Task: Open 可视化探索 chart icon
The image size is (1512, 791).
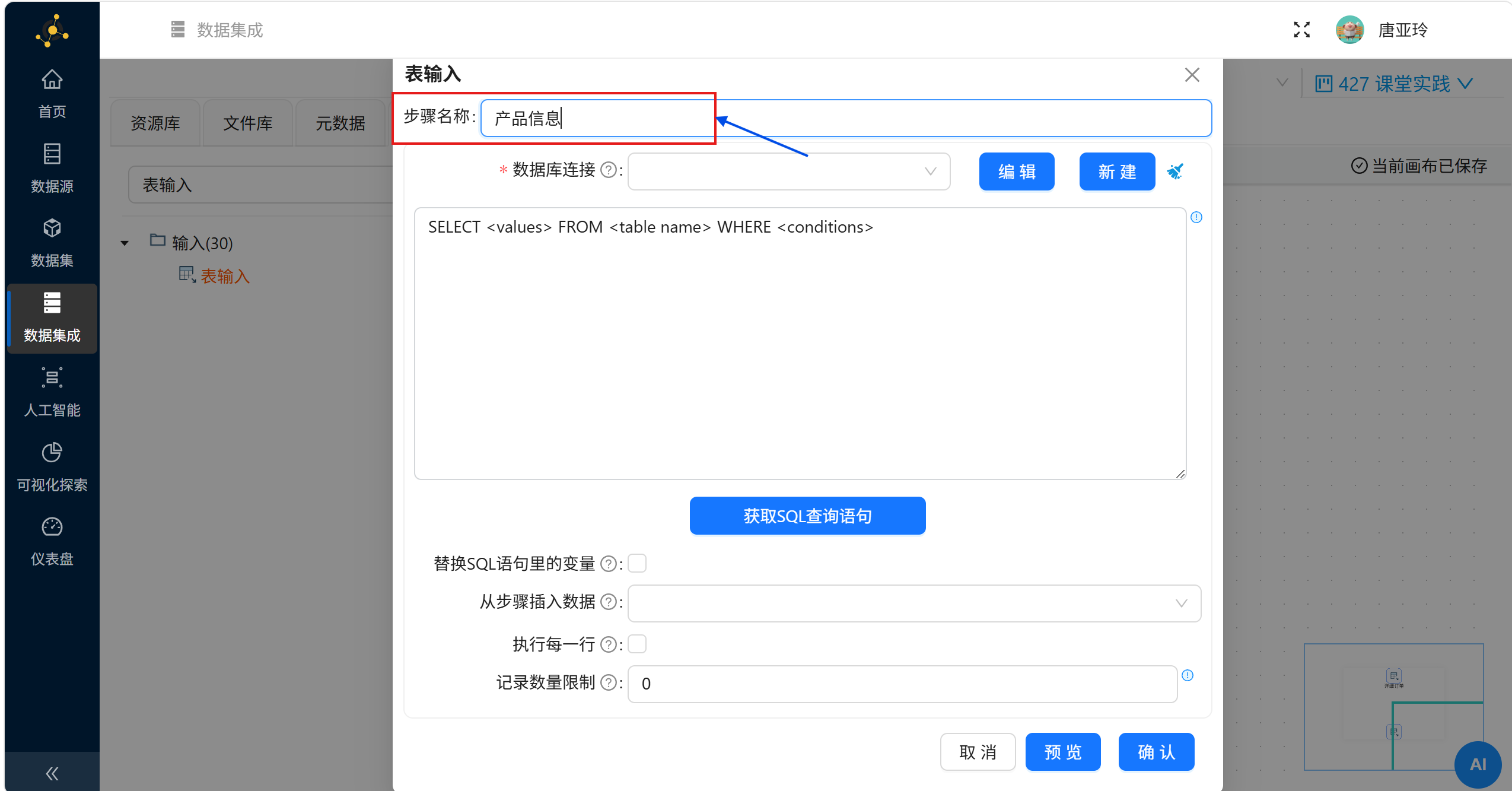Action: coord(52,452)
